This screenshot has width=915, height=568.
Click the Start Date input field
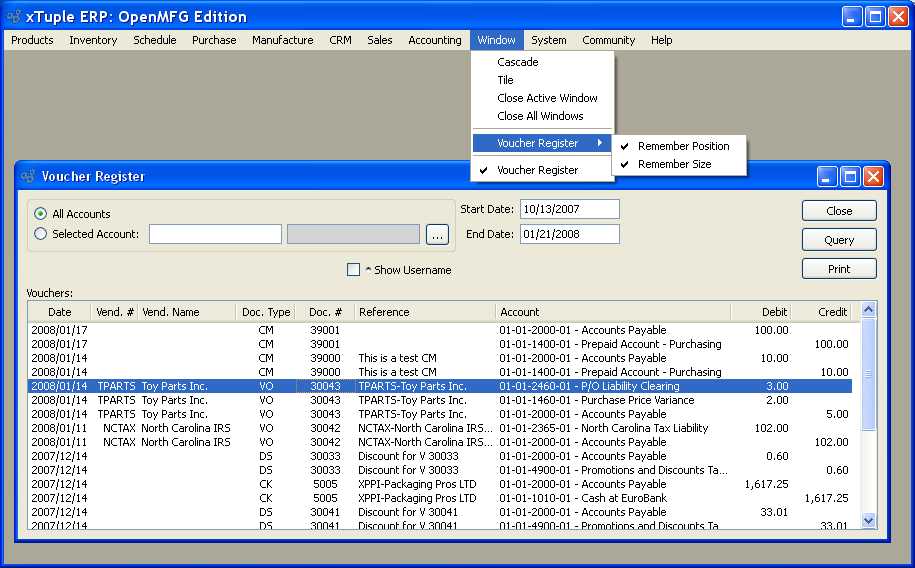pos(569,209)
